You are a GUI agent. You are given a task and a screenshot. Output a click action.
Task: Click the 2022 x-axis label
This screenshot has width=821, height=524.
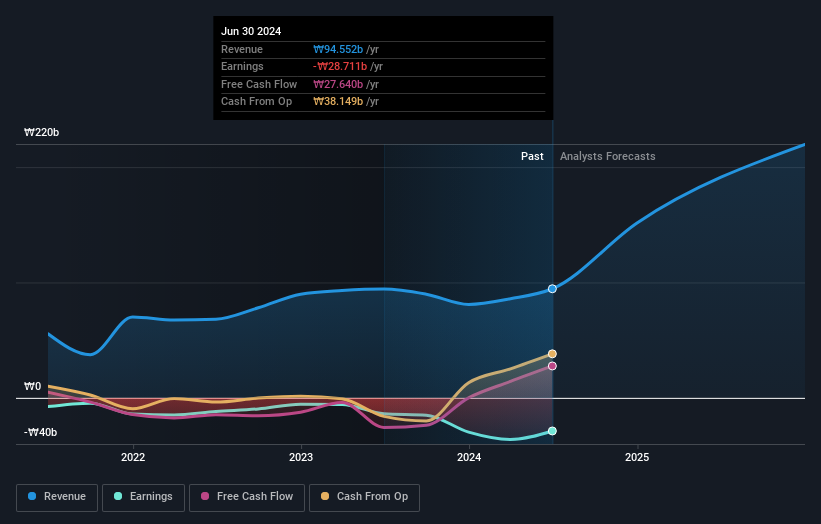click(133, 457)
